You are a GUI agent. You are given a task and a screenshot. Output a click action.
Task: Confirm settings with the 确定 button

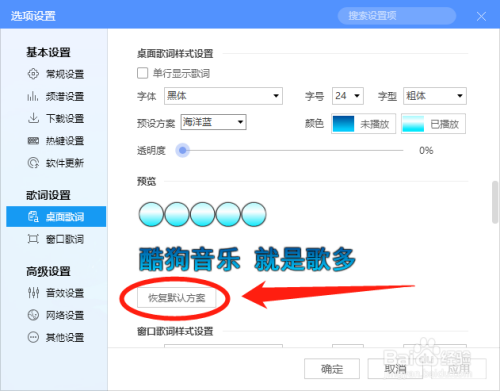(332, 369)
